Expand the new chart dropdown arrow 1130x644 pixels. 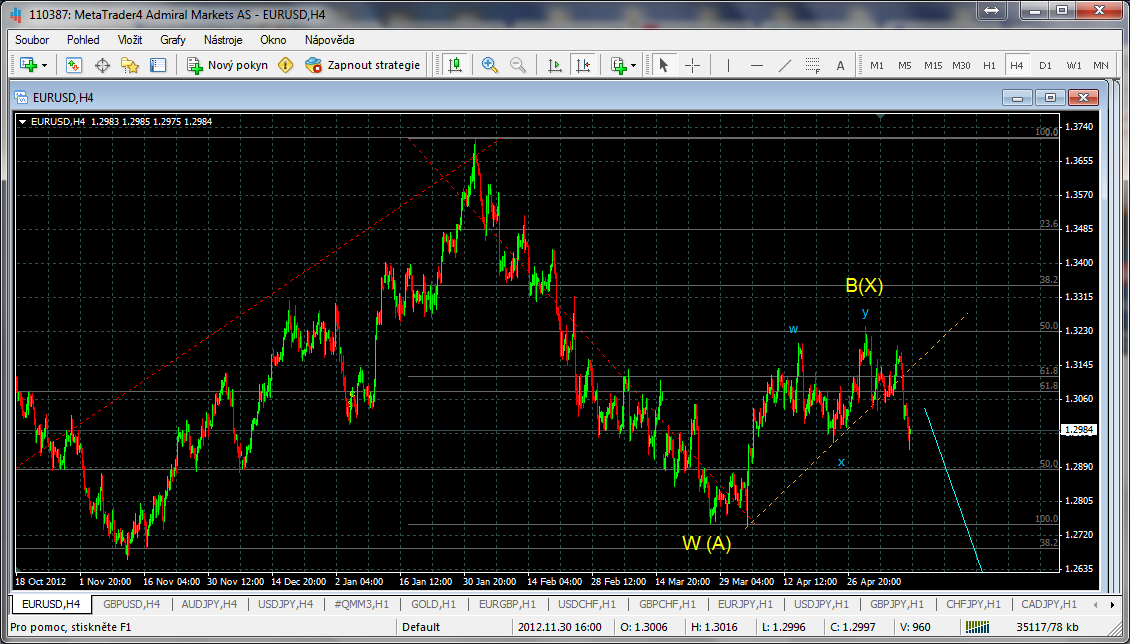click(45, 66)
